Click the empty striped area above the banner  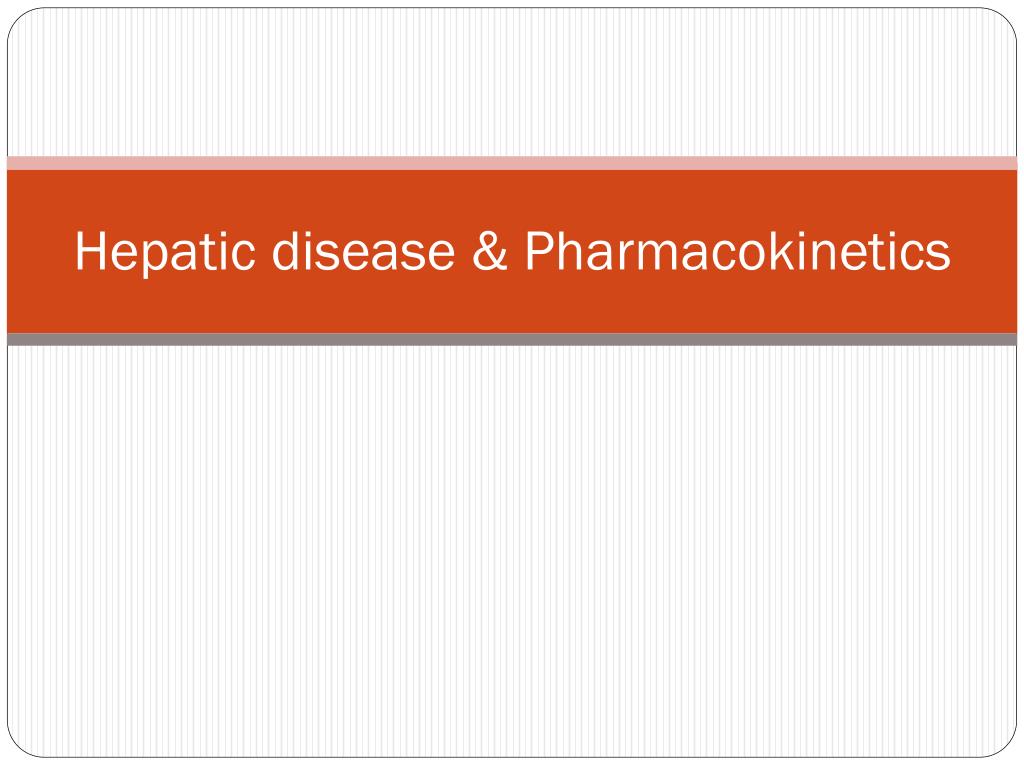(512, 82)
